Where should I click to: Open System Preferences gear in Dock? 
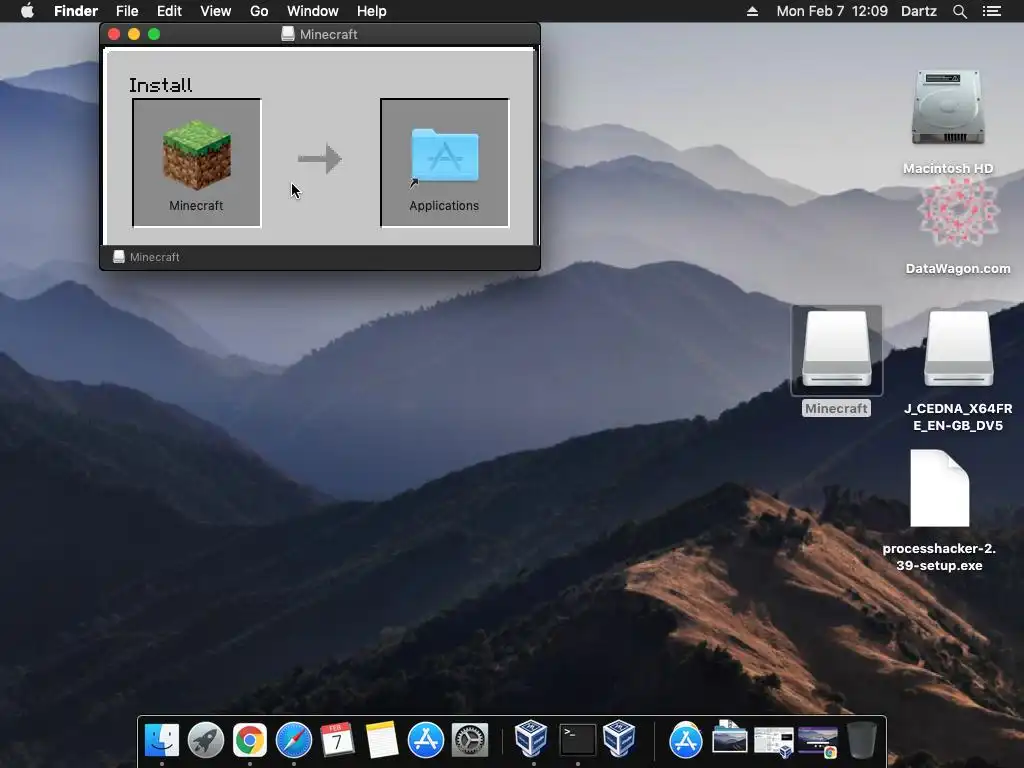[x=470, y=740]
